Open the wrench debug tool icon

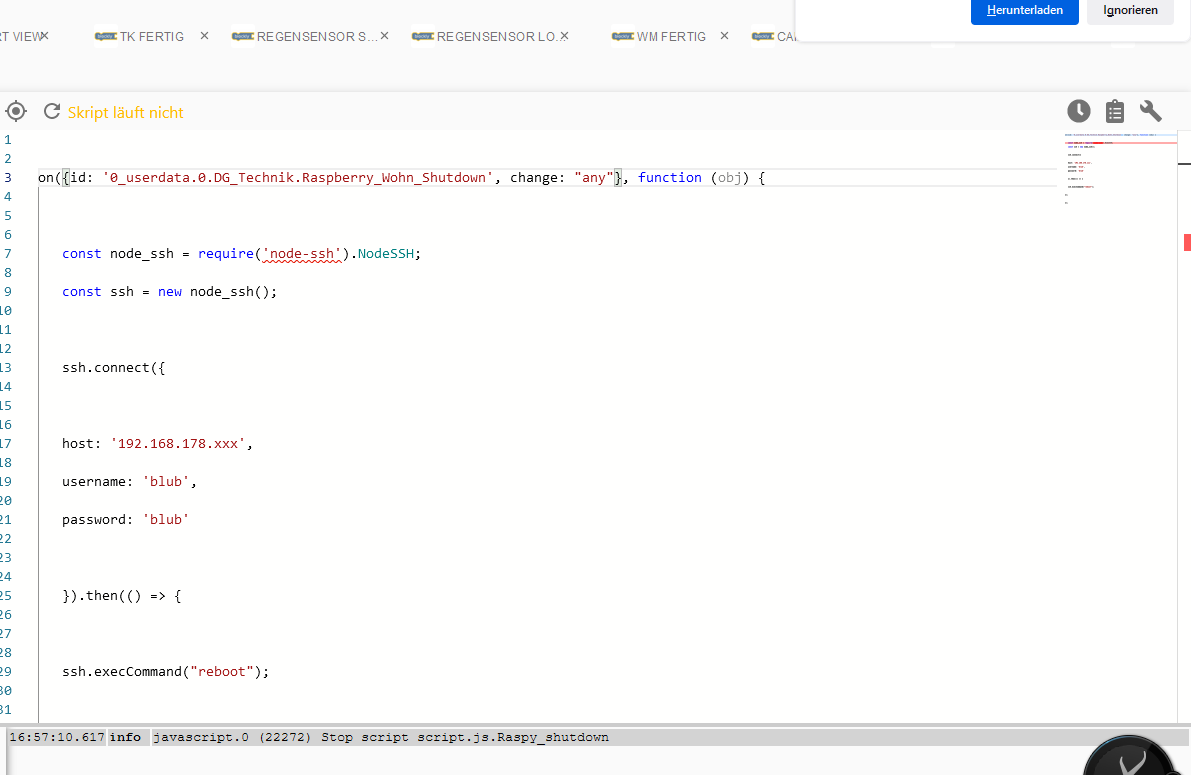[x=1151, y=111]
